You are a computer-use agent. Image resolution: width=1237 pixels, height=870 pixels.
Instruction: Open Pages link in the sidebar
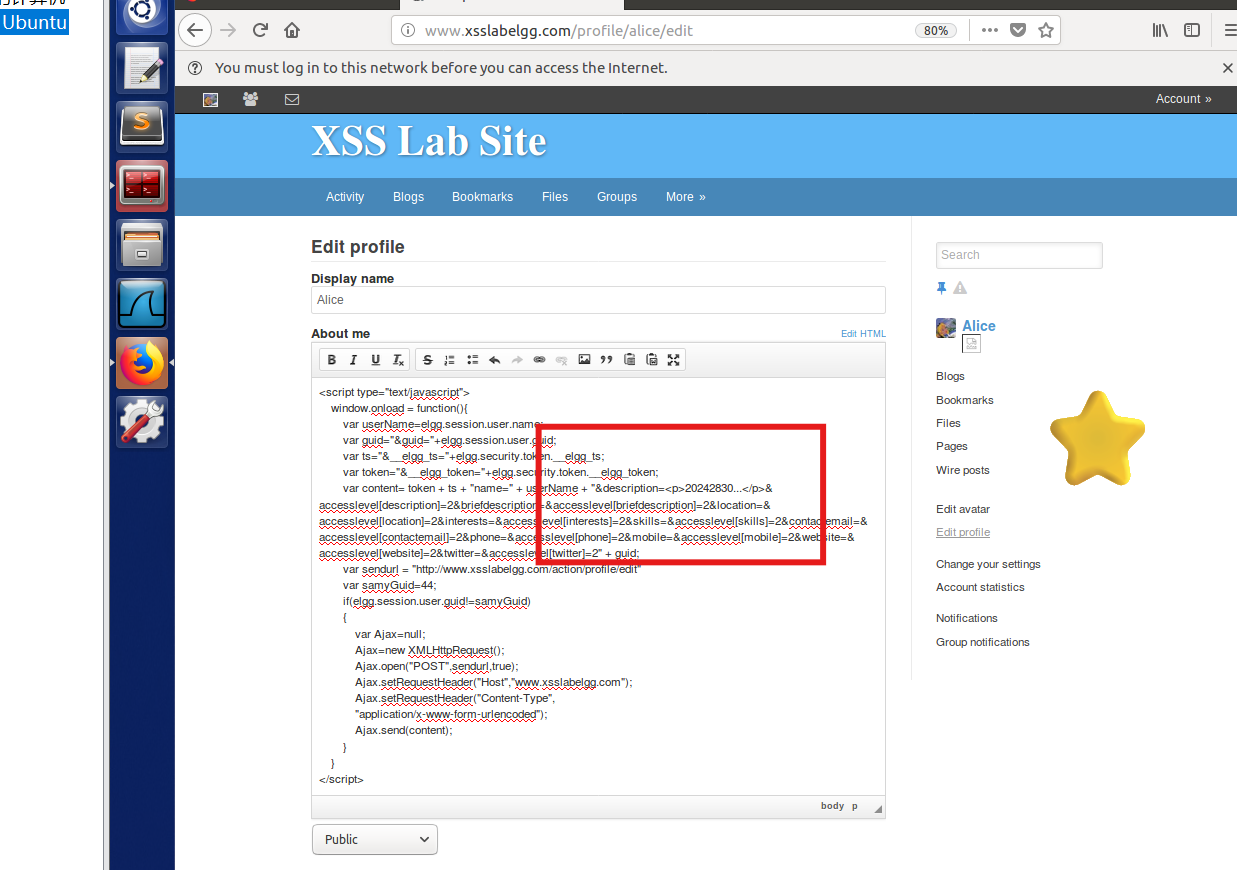(952, 446)
